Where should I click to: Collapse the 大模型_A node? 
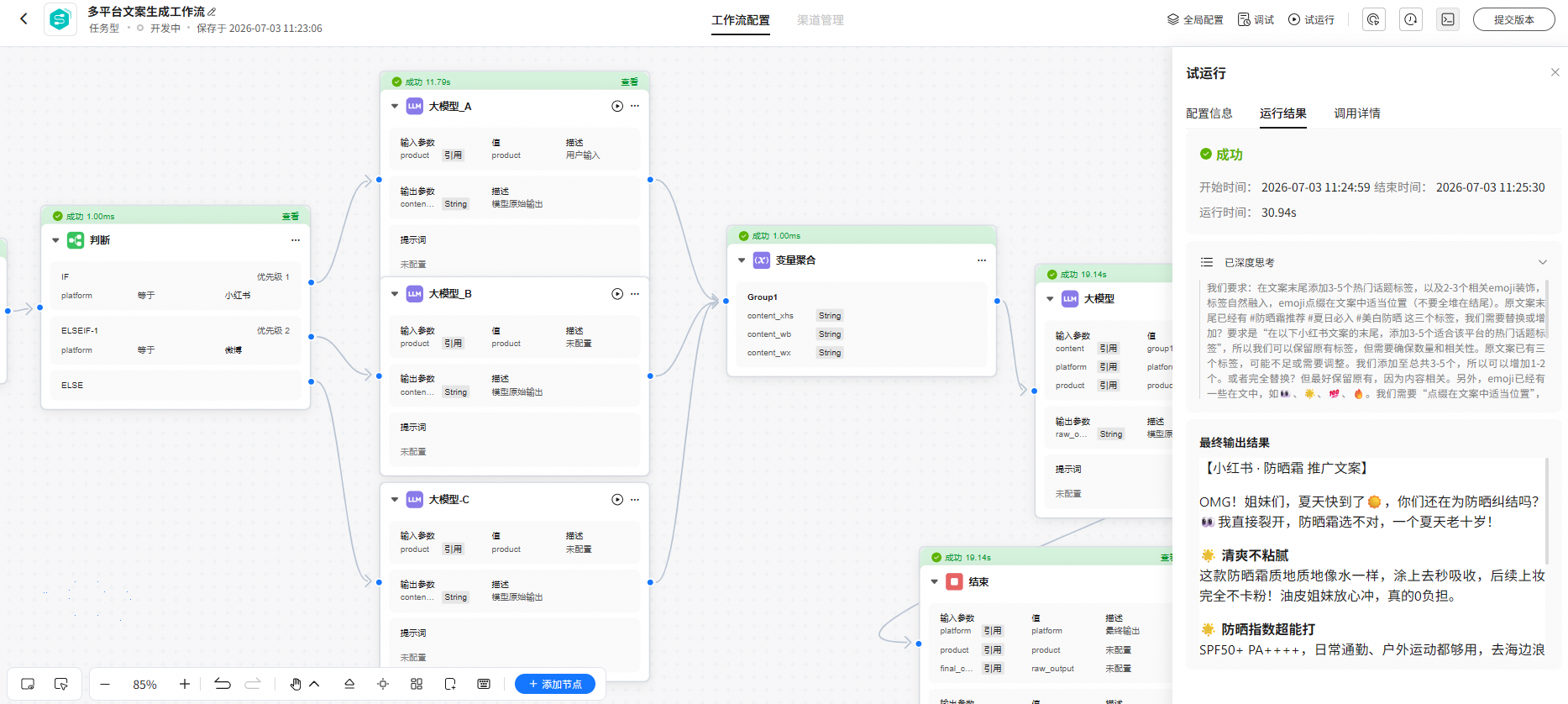395,106
